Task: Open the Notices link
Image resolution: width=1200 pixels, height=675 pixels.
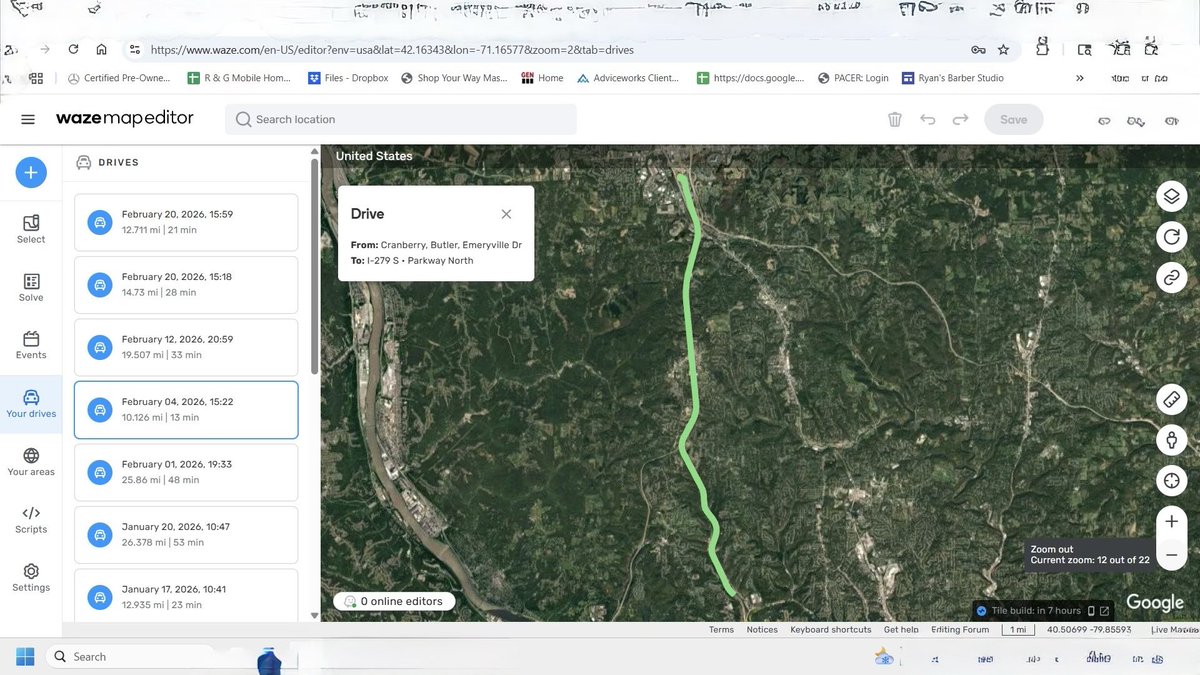Action: [x=762, y=630]
